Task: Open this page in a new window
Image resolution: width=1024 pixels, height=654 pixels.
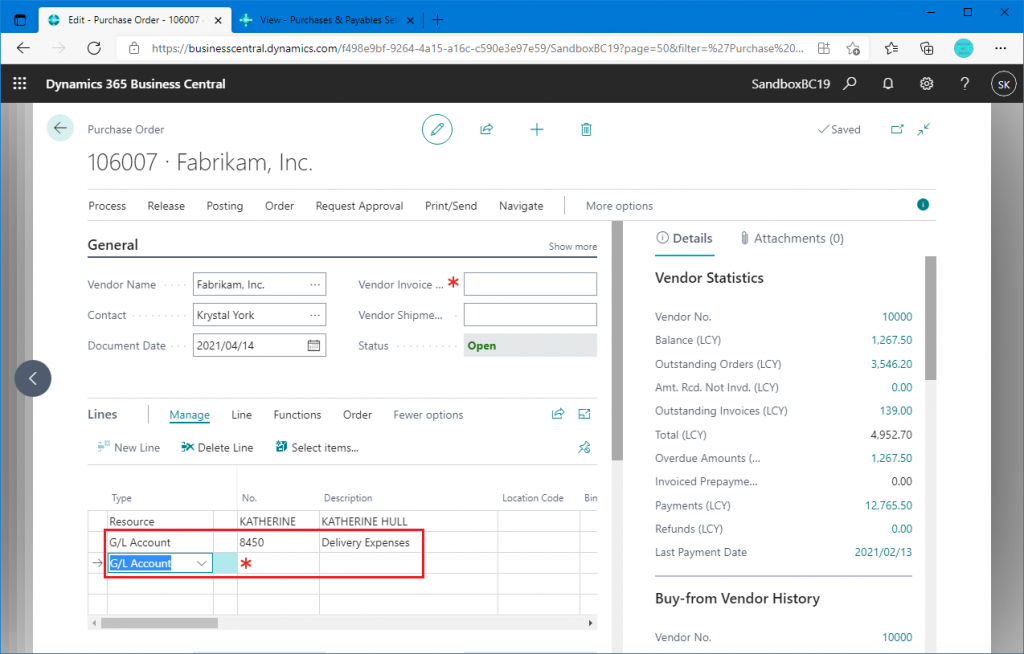Action: pyautogui.click(x=897, y=129)
